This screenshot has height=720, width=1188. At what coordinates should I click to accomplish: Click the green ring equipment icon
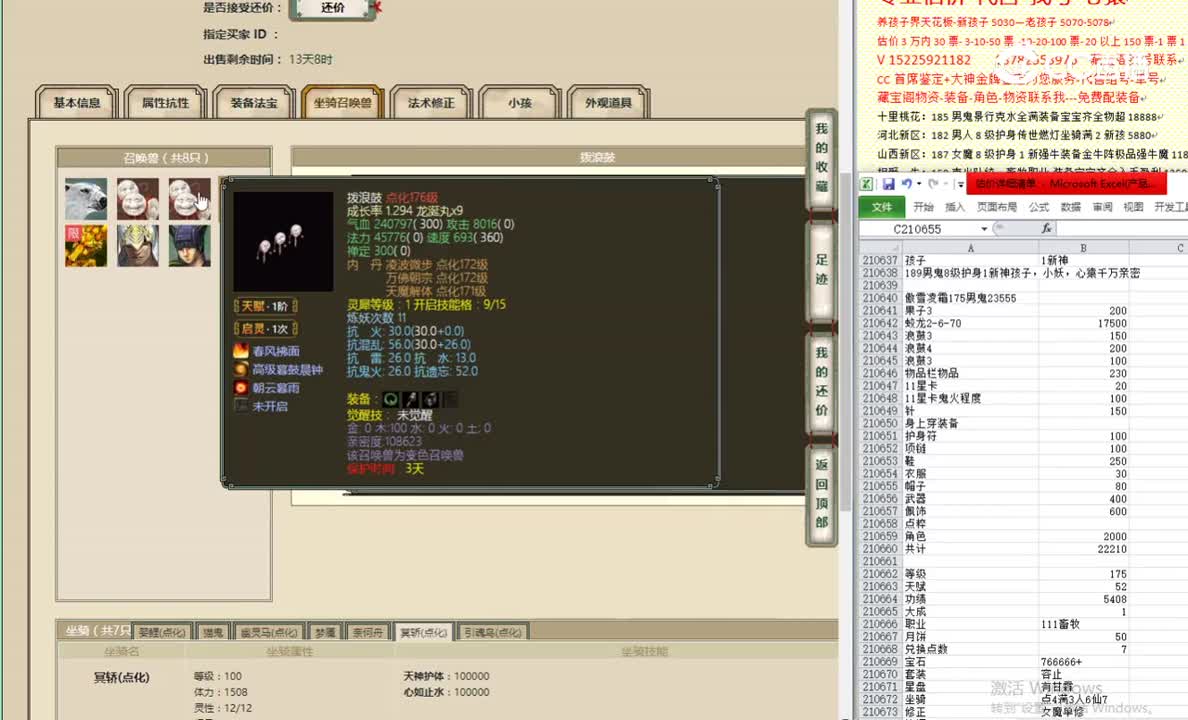pos(391,399)
